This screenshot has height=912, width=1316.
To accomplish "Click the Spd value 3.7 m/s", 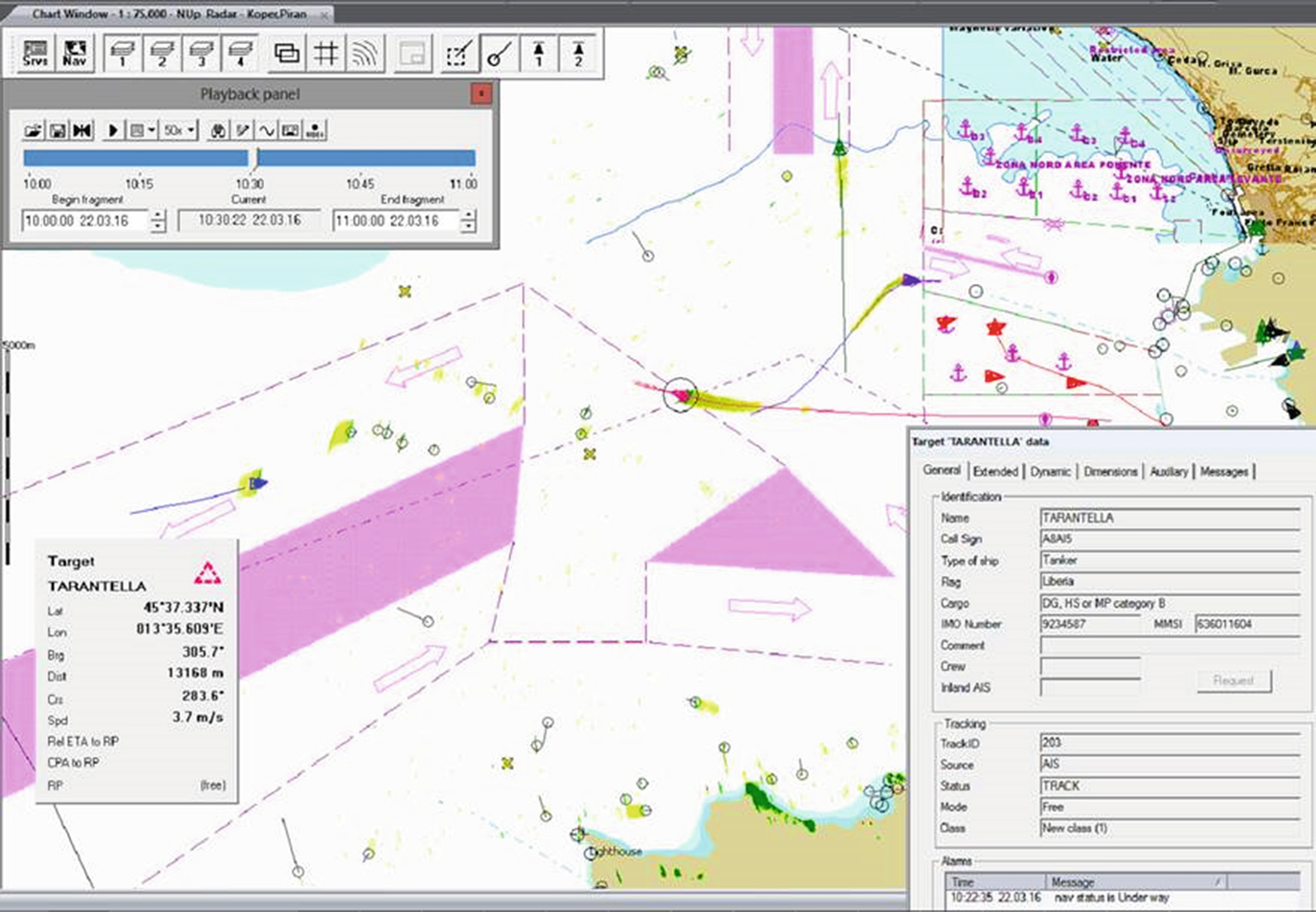I will (x=198, y=717).
